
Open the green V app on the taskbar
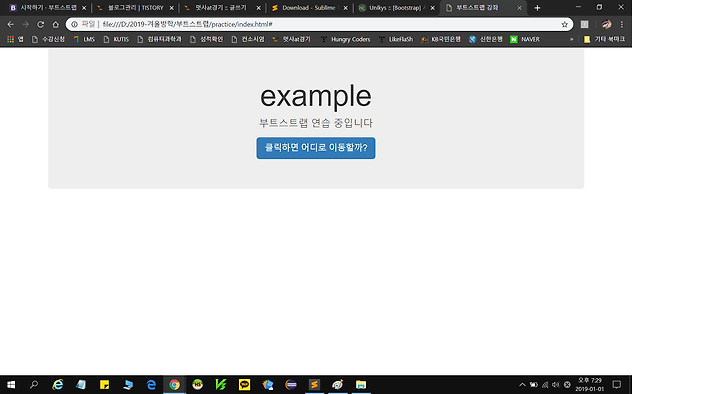[x=221, y=384]
